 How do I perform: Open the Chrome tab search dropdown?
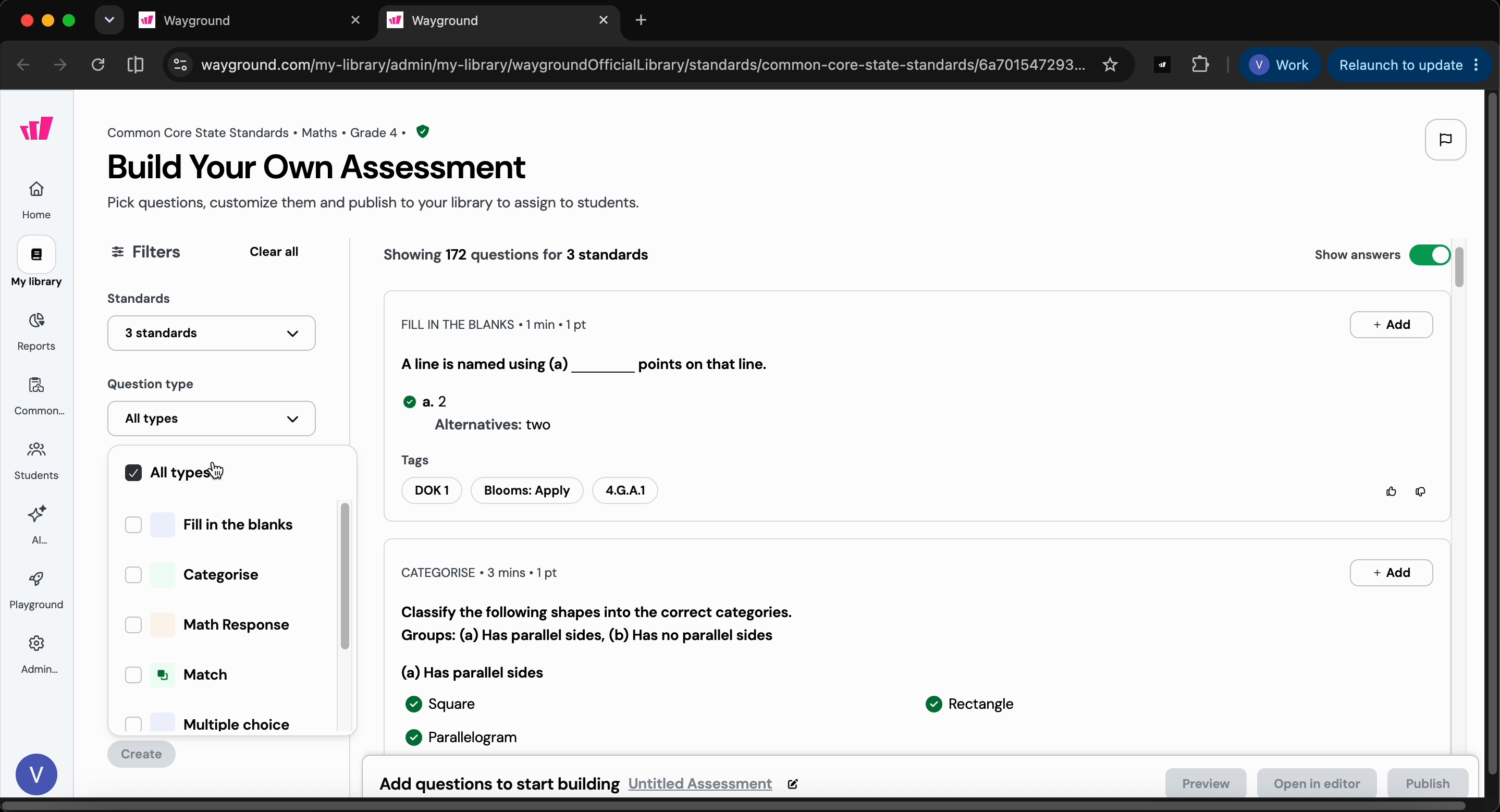tap(109, 20)
